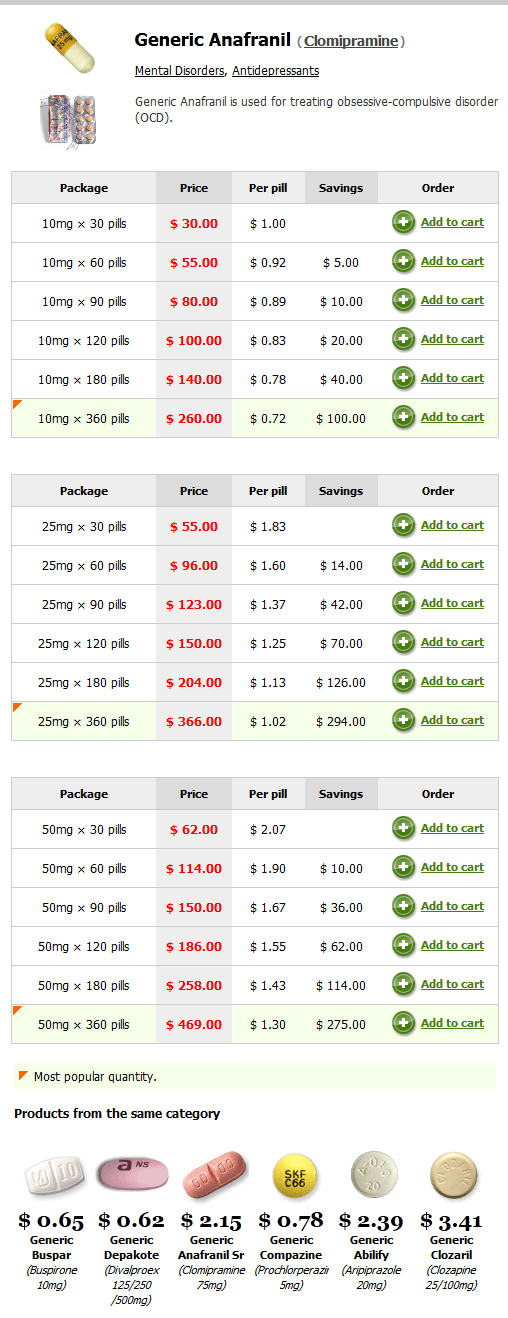
Task: Add 25mg × 120 pills to cart
Action: pyautogui.click(x=452, y=642)
